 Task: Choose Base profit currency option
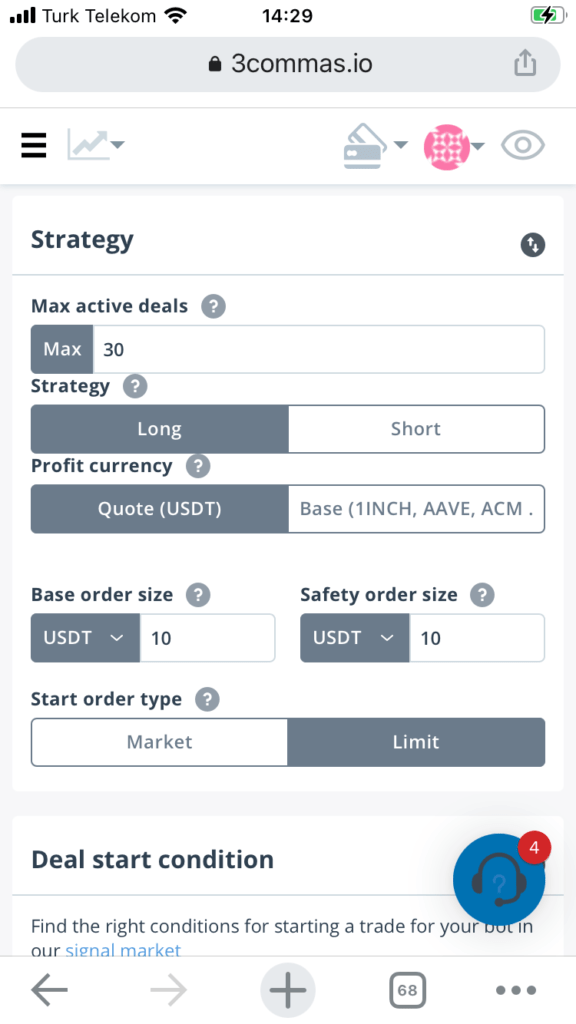tap(416, 509)
